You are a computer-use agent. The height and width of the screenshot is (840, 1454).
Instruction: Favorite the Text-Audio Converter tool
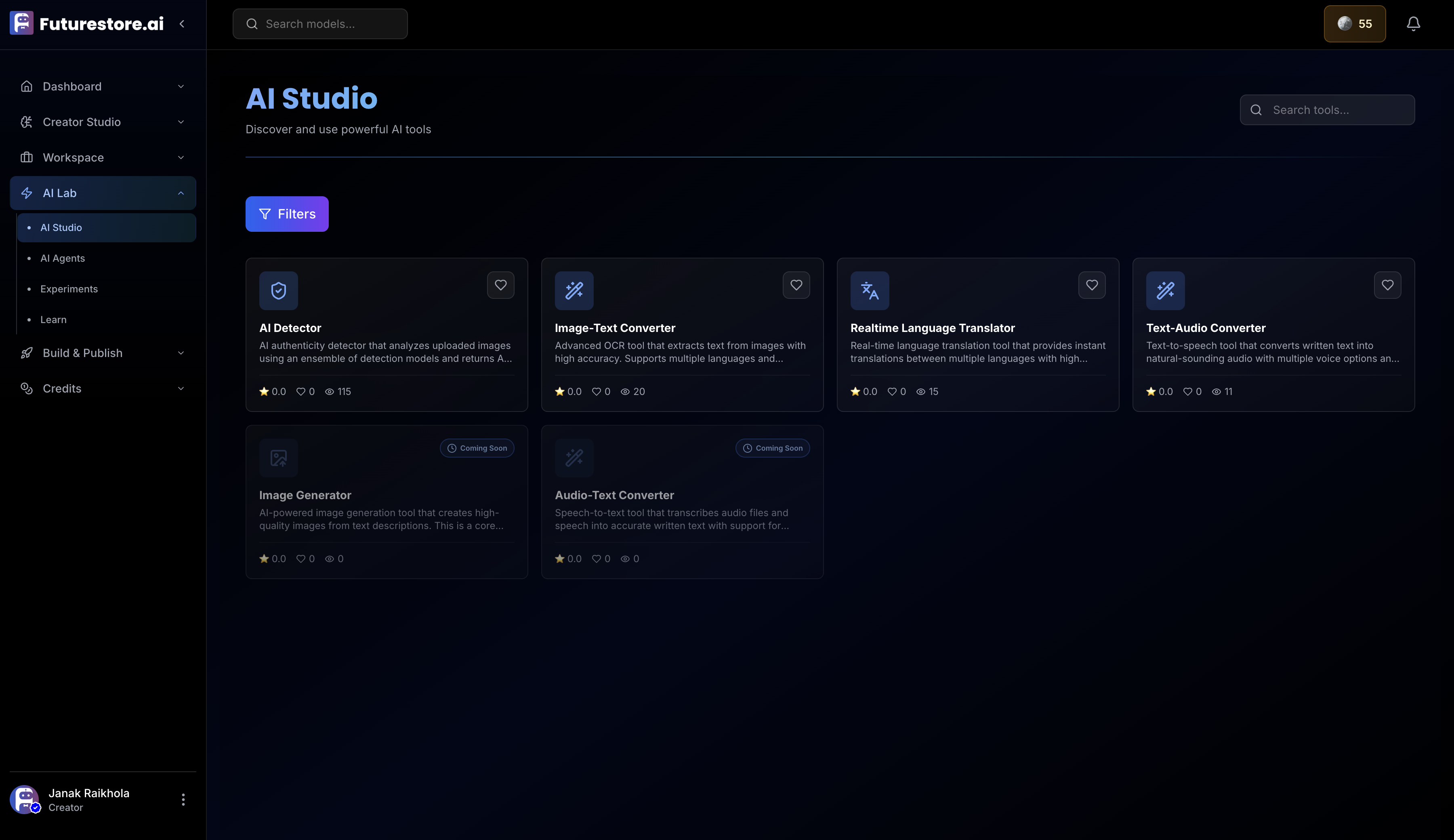(x=1387, y=285)
